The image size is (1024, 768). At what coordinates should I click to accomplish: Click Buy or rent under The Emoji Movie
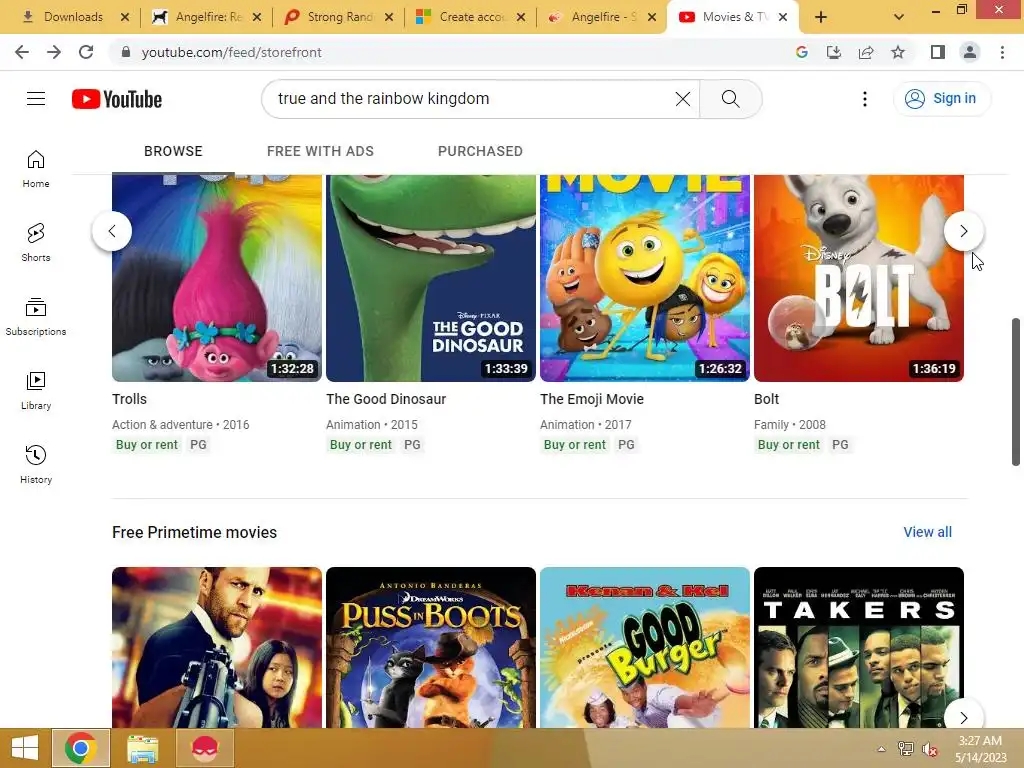575,445
